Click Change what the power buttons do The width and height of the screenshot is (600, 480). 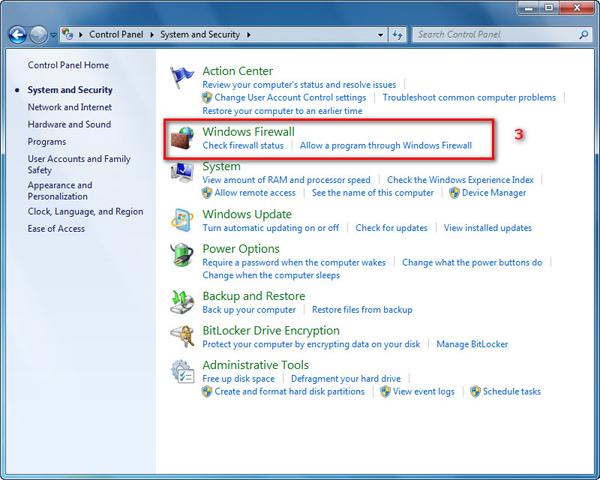[x=472, y=263]
